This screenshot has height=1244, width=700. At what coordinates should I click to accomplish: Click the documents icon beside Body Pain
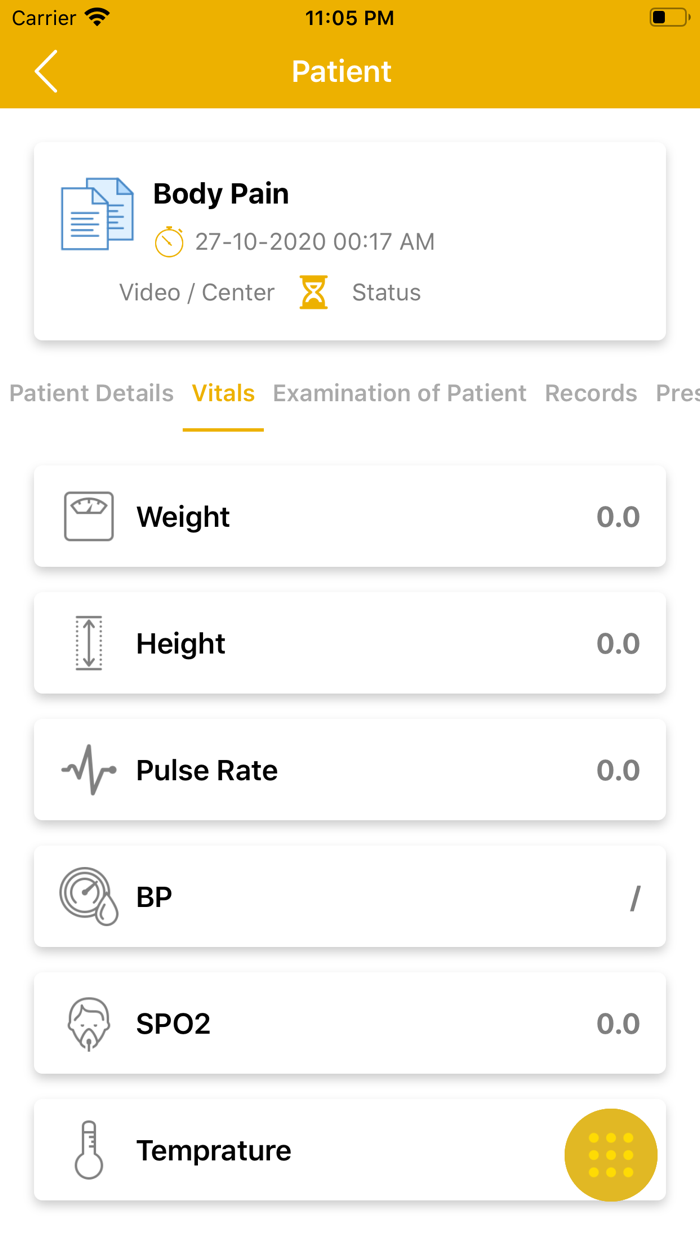(x=97, y=212)
